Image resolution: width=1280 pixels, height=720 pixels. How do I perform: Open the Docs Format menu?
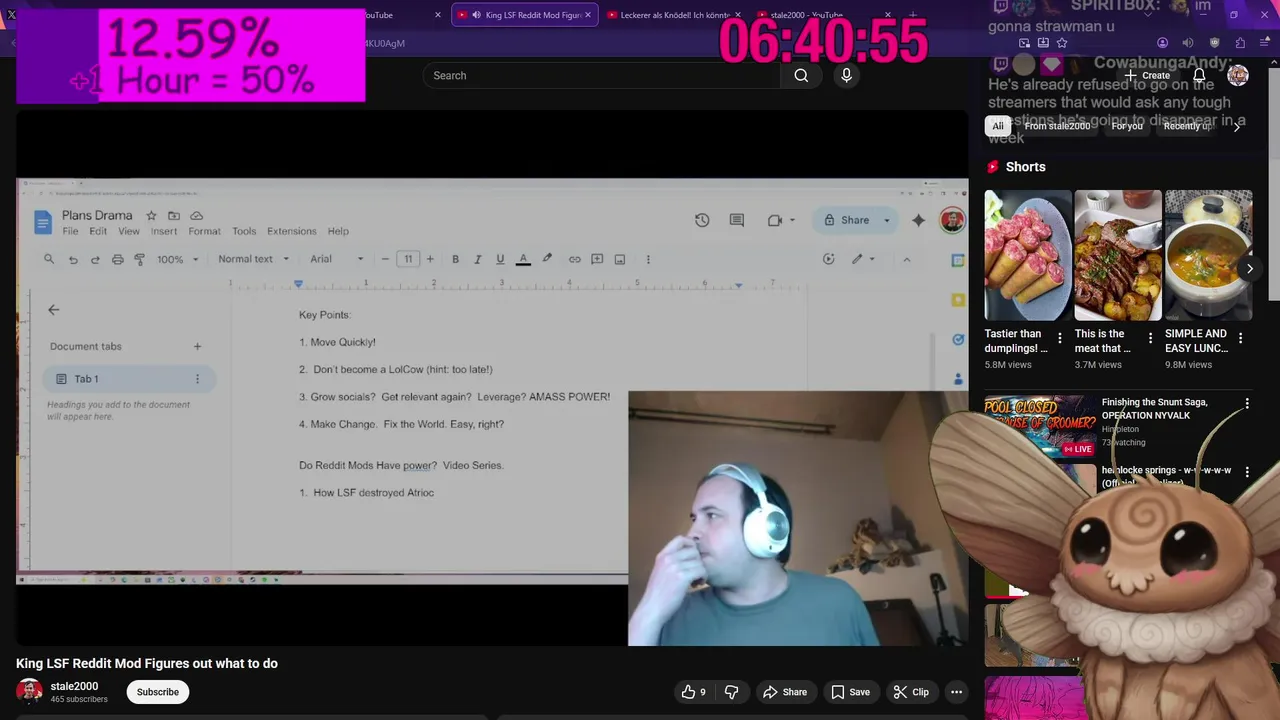[204, 231]
